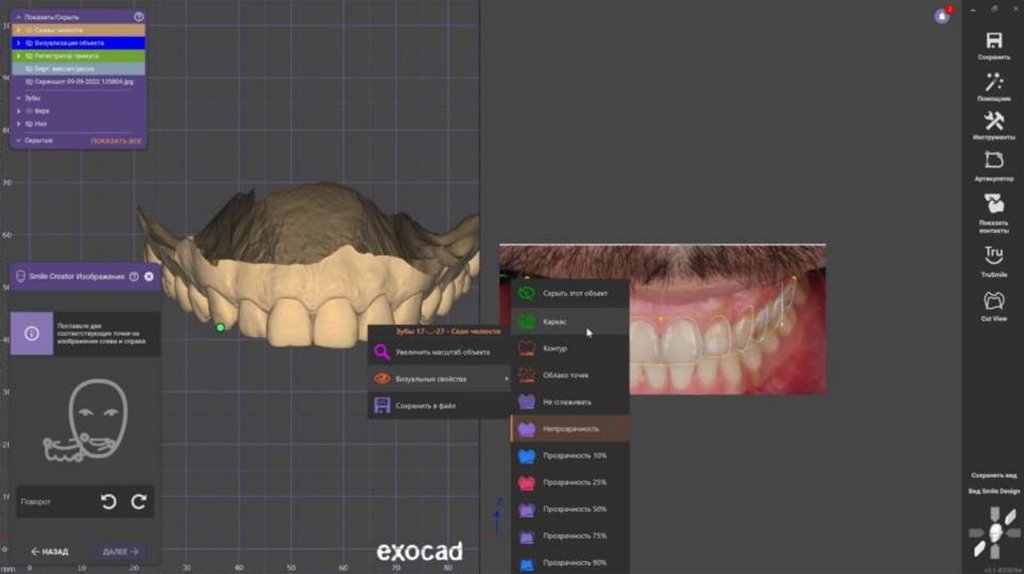Rotate image counterclockwise in Smile Creator panel
The width and height of the screenshot is (1024, 574).
tap(109, 502)
